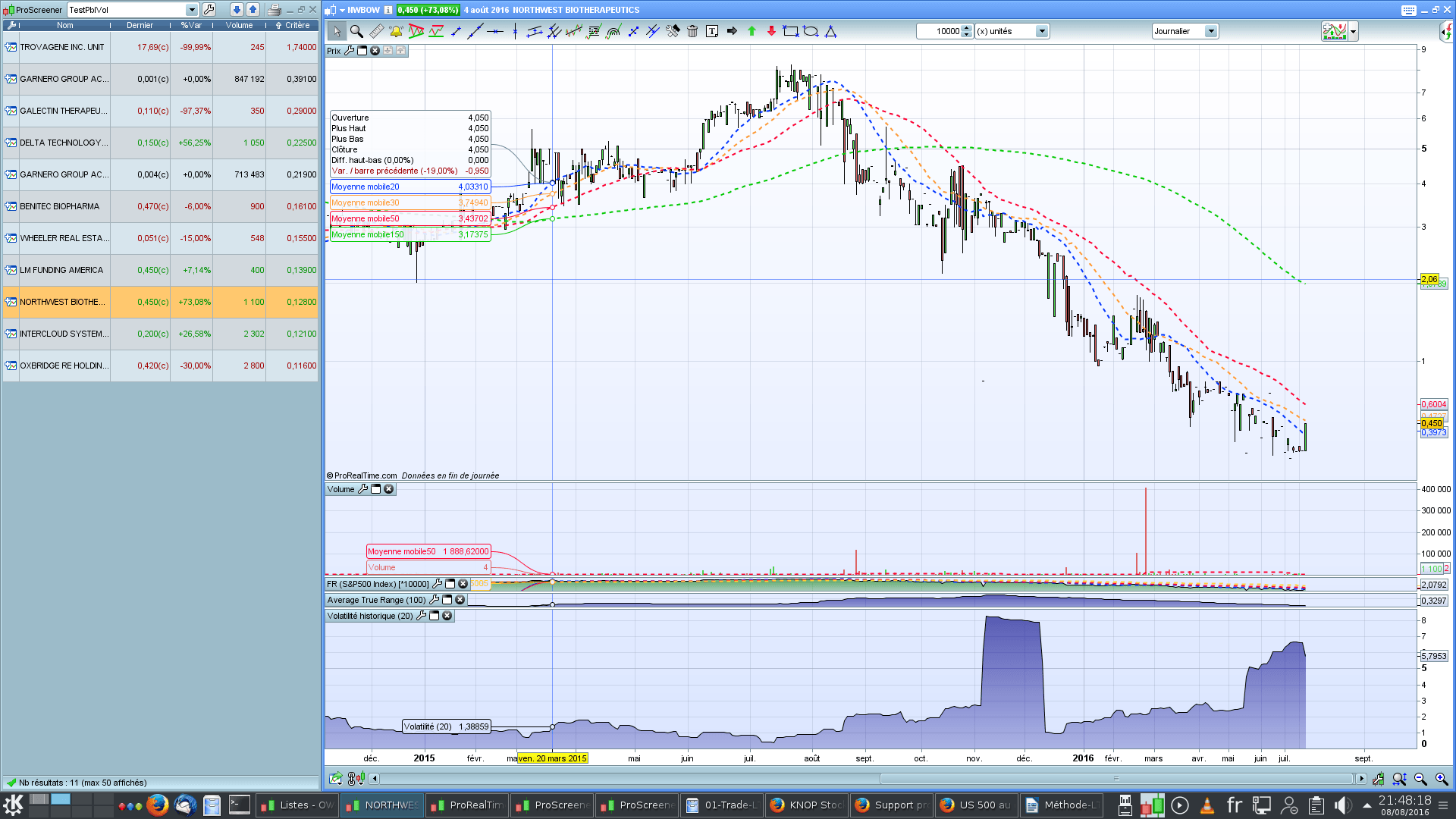Sort the list by the Volume column
1456x819 pixels.
click(239, 25)
